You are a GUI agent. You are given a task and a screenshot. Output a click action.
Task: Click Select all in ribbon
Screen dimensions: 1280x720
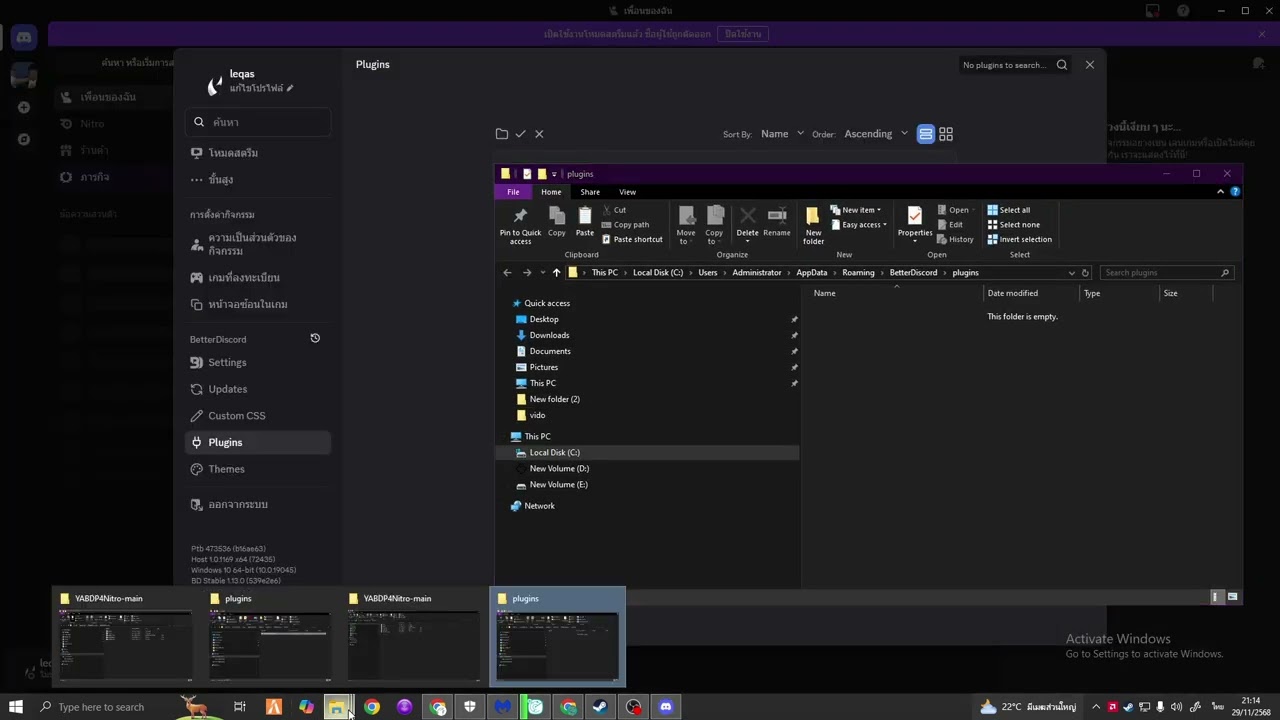pyautogui.click(x=1008, y=210)
